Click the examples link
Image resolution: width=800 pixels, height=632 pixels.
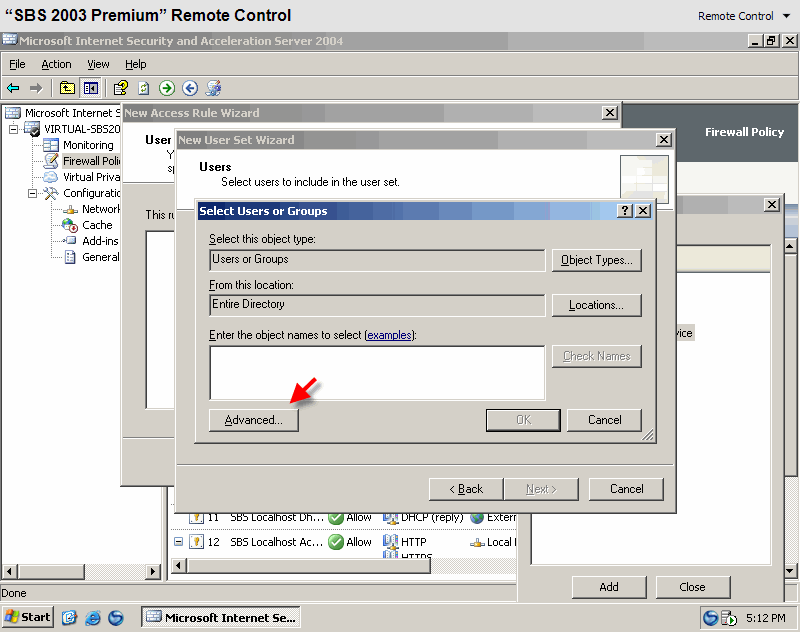click(389, 335)
